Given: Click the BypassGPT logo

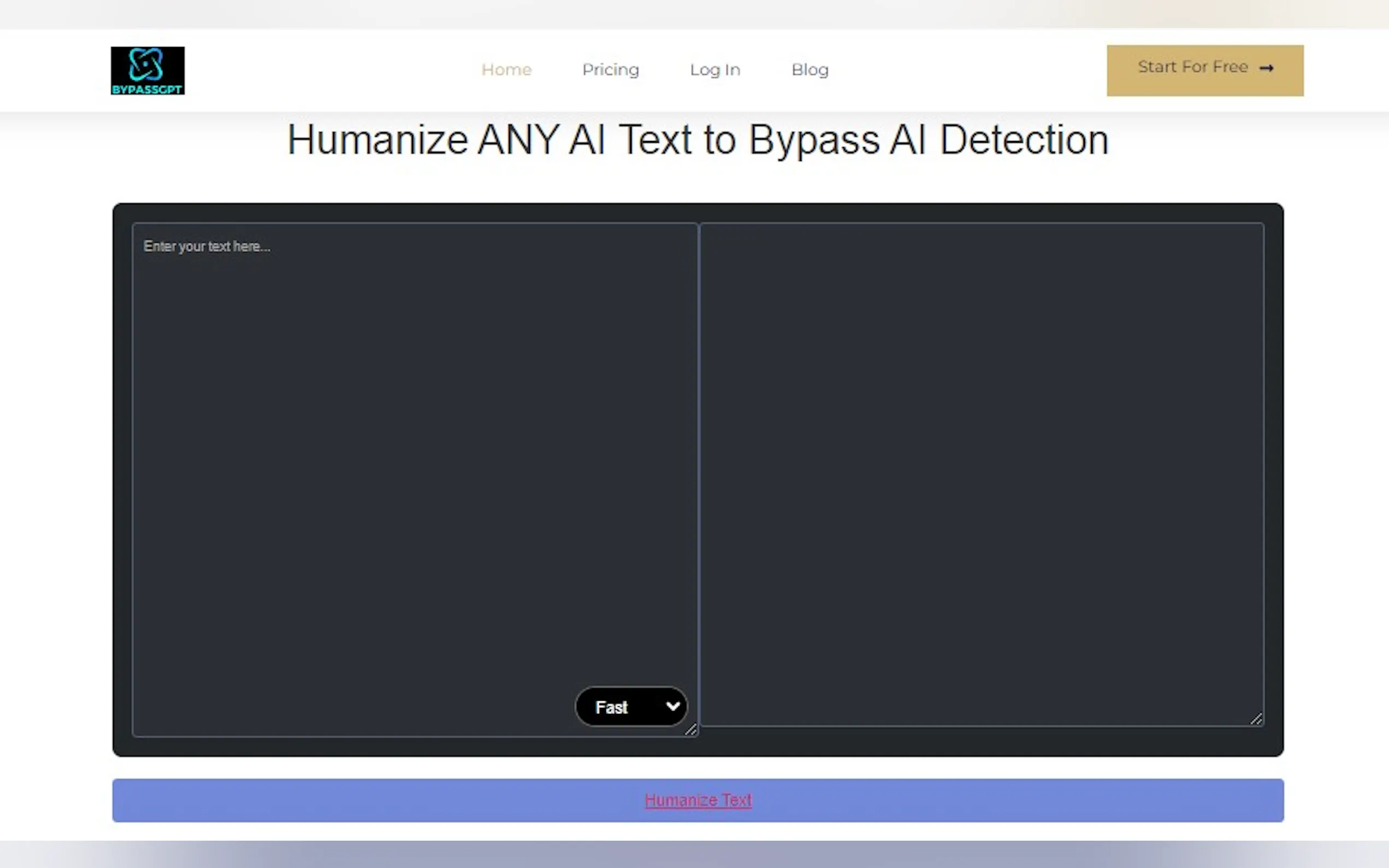Looking at the screenshot, I should coord(148,71).
